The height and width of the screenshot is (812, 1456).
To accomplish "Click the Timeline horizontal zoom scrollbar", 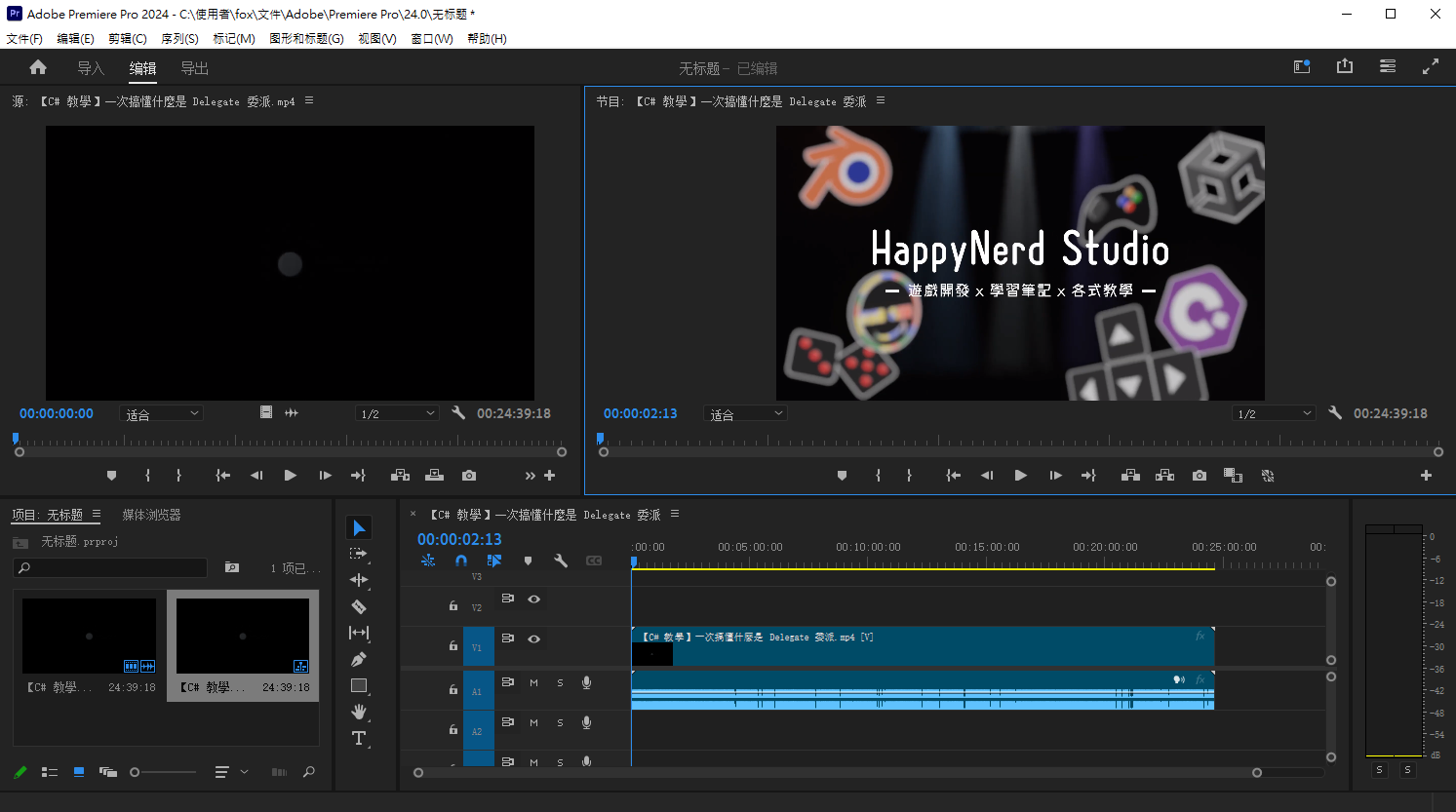I will 838,773.
